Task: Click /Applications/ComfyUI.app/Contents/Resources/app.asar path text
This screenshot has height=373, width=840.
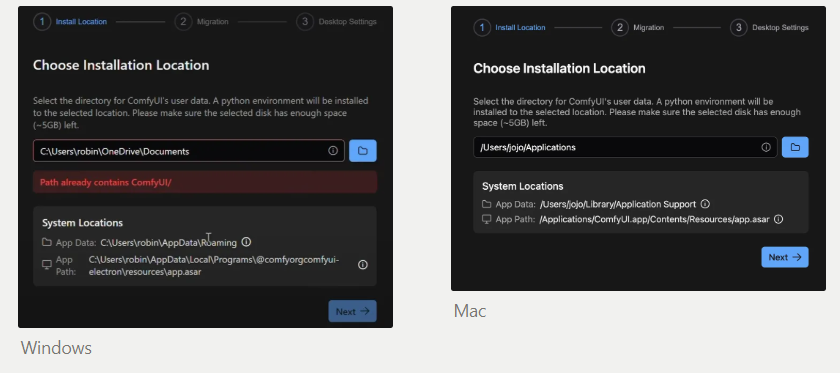Action: coord(654,219)
